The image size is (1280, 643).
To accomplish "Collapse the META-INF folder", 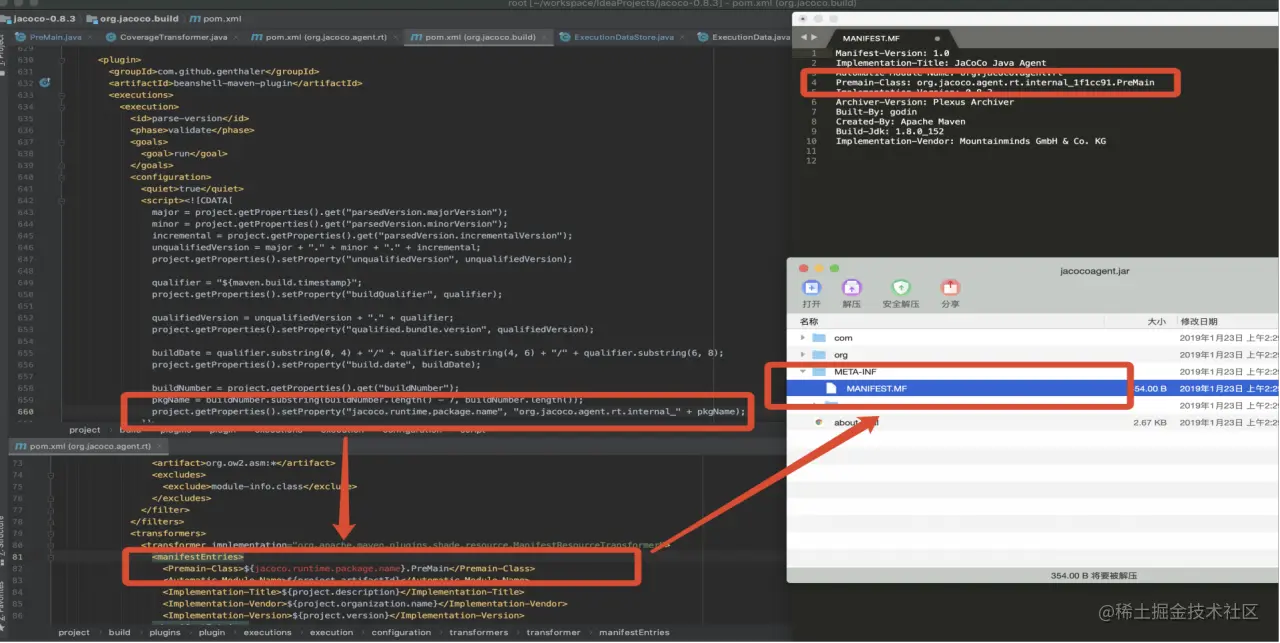I will (x=803, y=372).
